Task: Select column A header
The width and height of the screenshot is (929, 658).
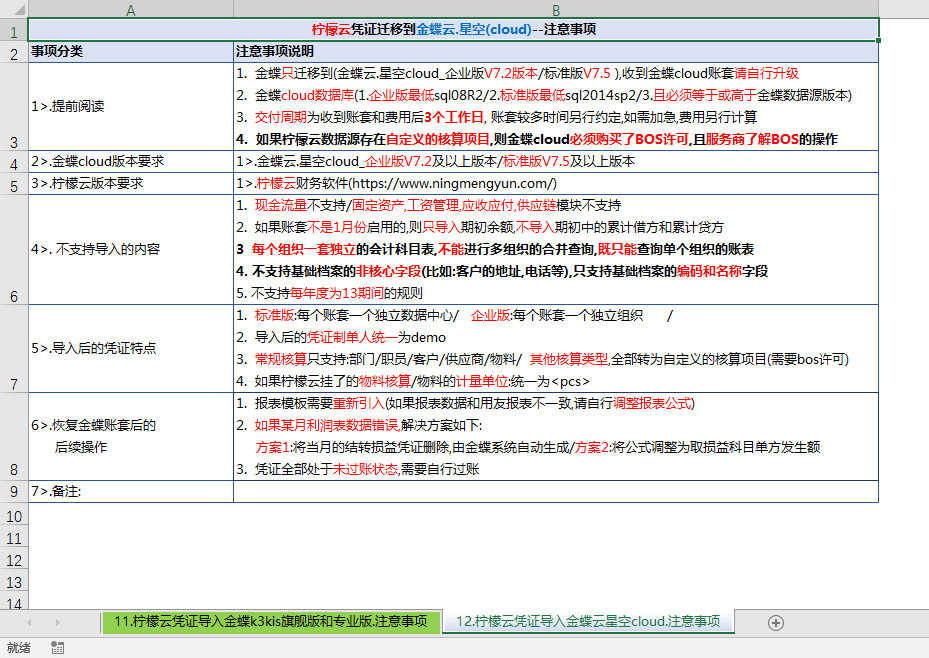Action: pos(130,9)
